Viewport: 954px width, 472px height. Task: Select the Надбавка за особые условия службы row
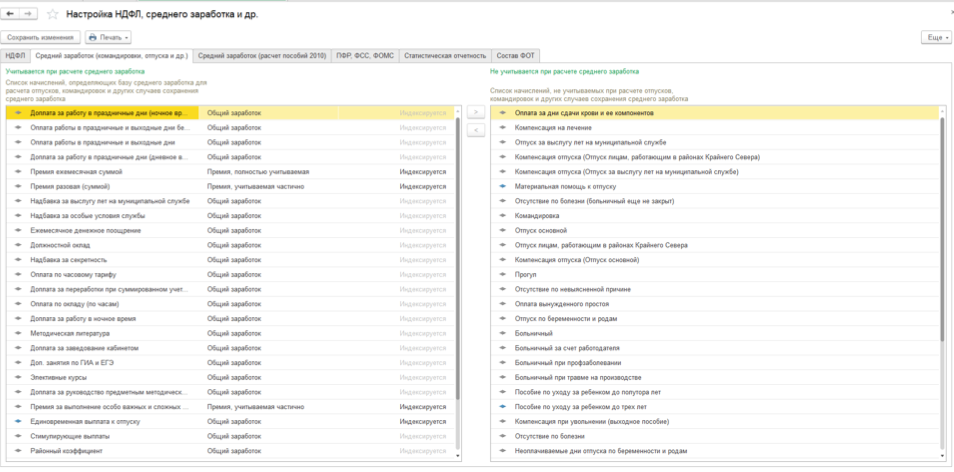(x=230, y=216)
